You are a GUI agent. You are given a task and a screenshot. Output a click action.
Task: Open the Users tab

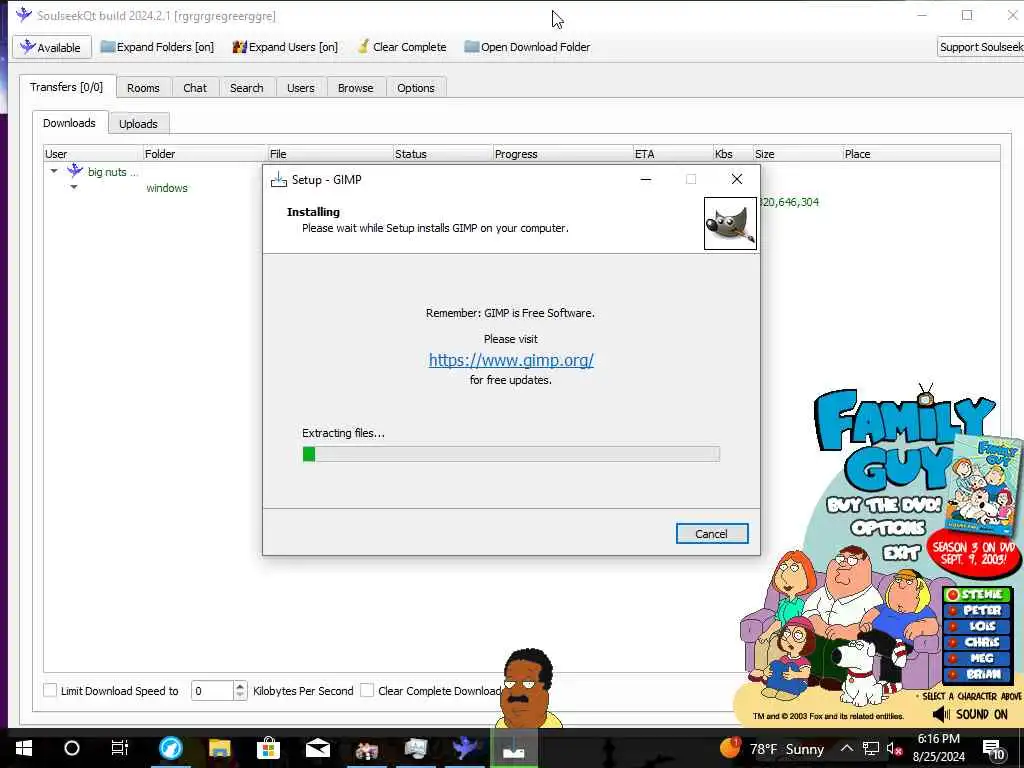click(300, 88)
